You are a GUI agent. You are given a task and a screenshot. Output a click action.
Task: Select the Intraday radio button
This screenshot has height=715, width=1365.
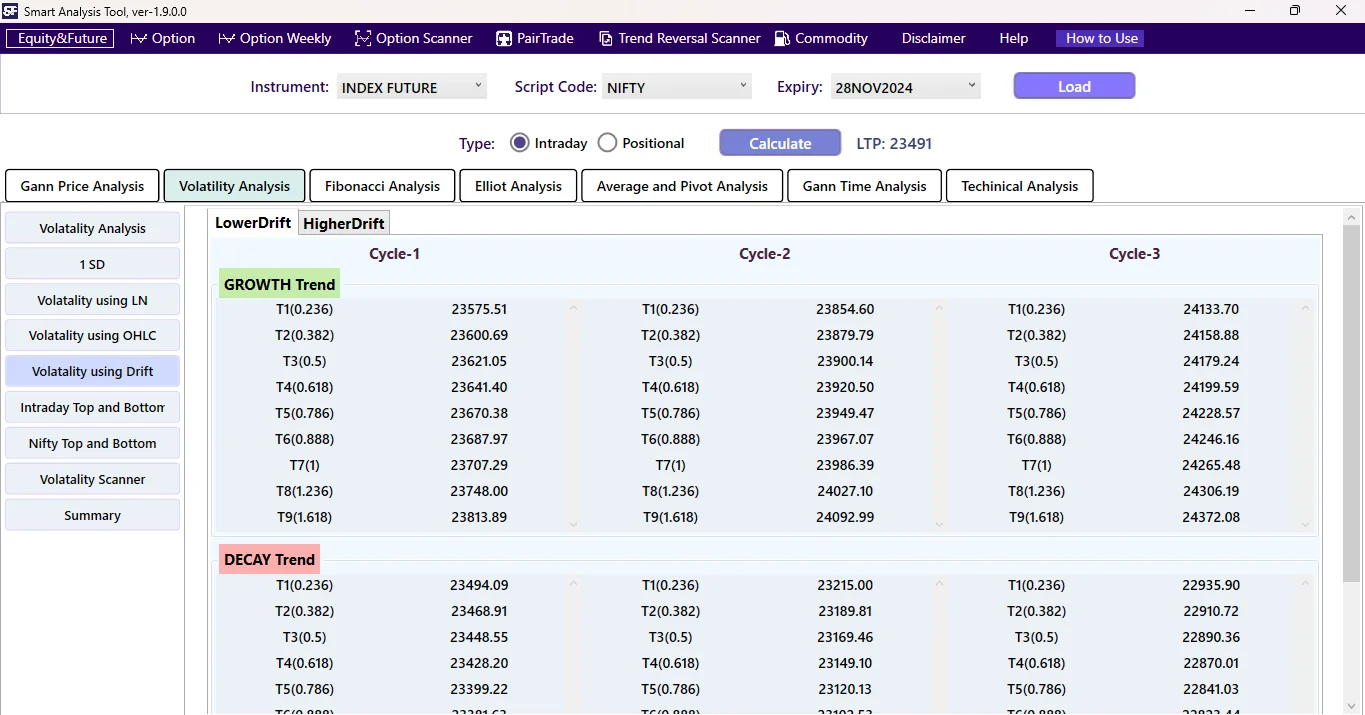519,142
